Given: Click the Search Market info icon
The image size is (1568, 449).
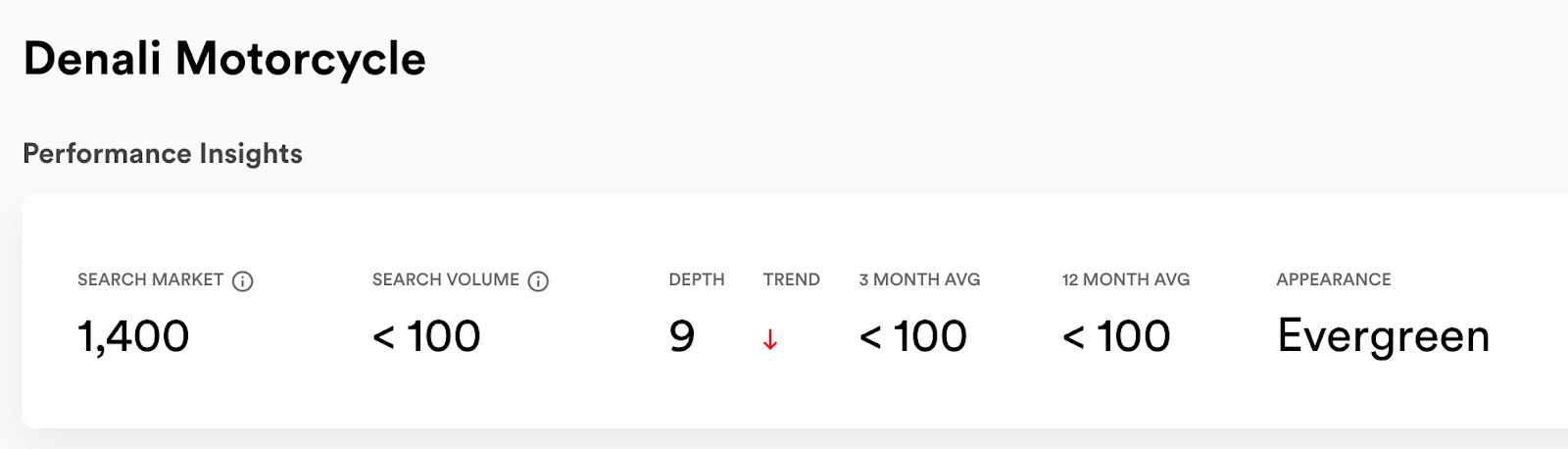Looking at the screenshot, I should 242,281.
